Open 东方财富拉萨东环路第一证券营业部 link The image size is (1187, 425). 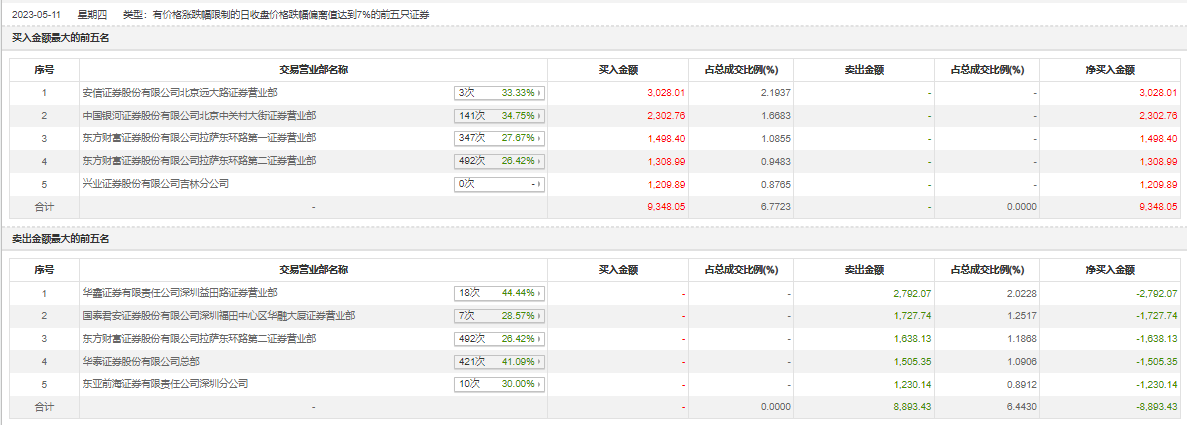point(199,138)
